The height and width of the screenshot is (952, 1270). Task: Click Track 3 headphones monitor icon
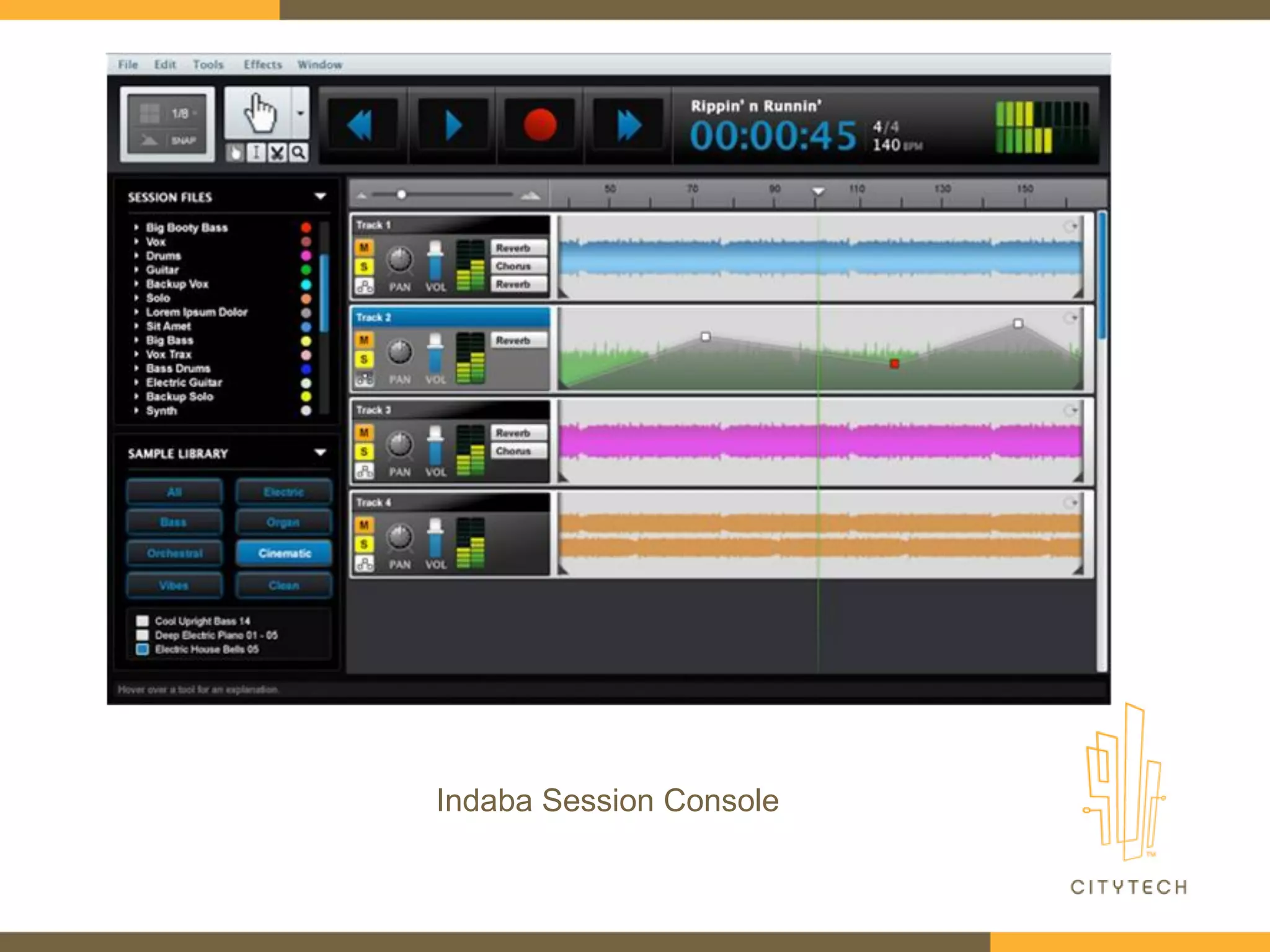(364, 471)
